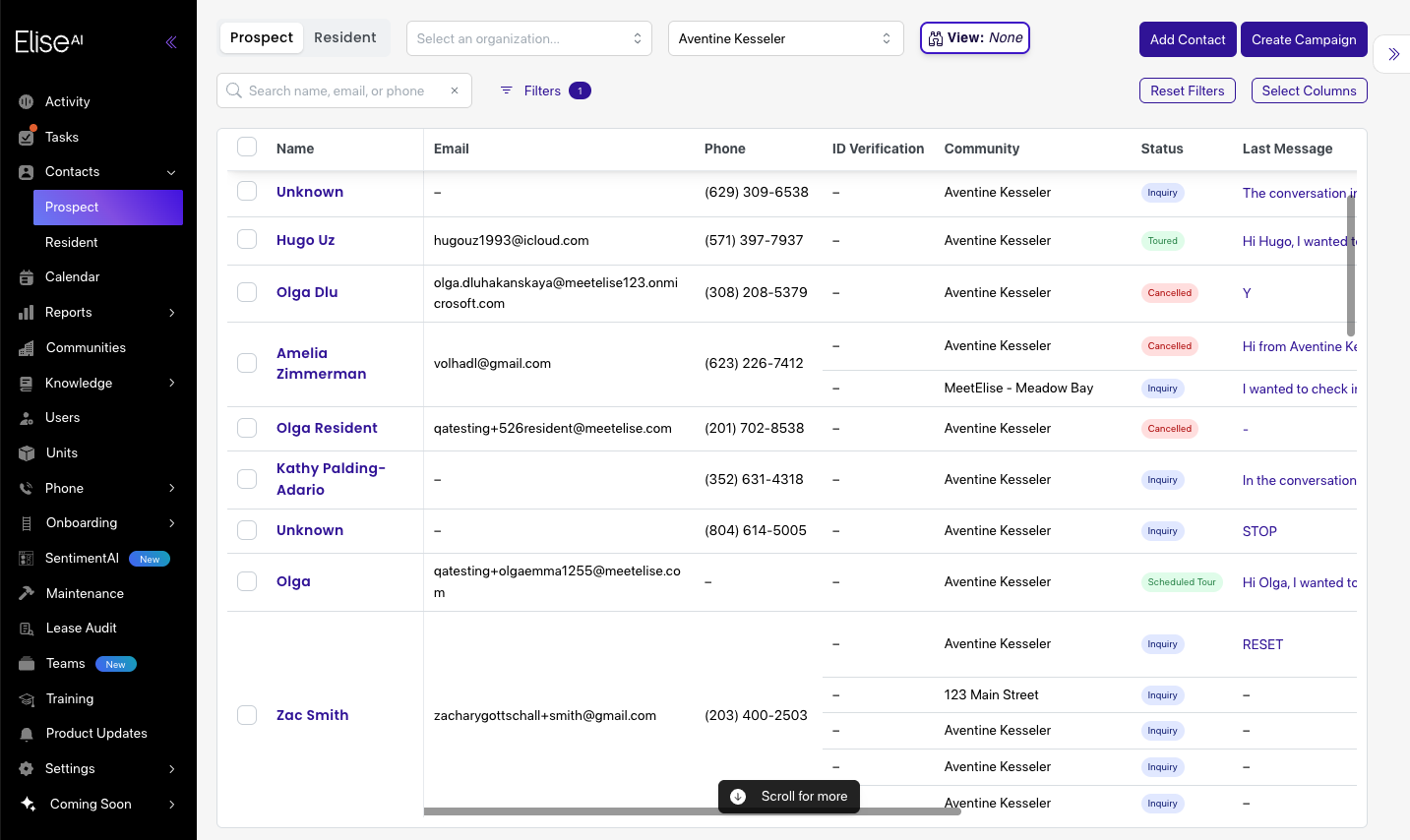Viewport: 1410px width, 840px height.
Task: Click the Product Updates bell icon
Action: (27, 734)
